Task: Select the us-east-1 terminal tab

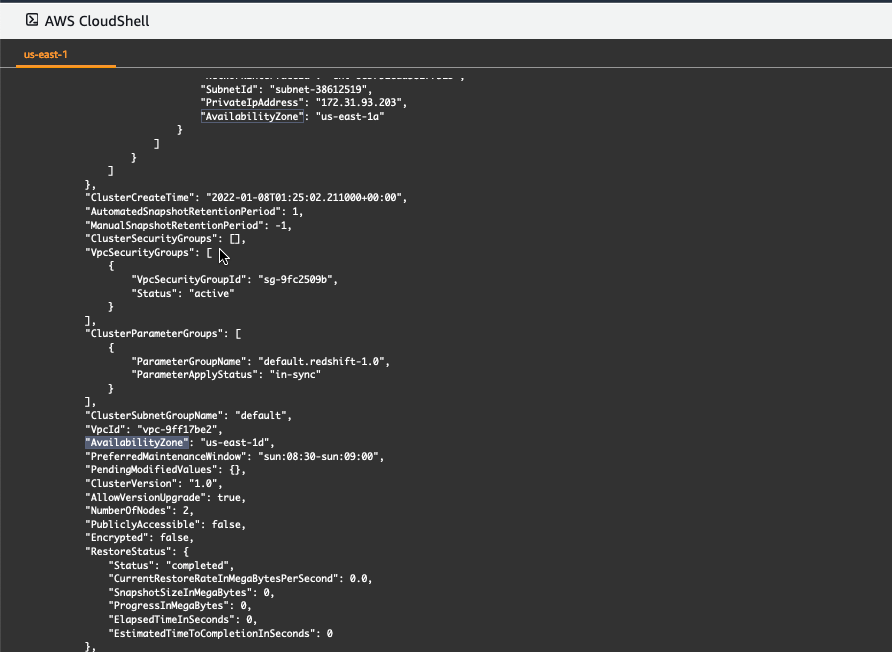Action: tap(46, 55)
